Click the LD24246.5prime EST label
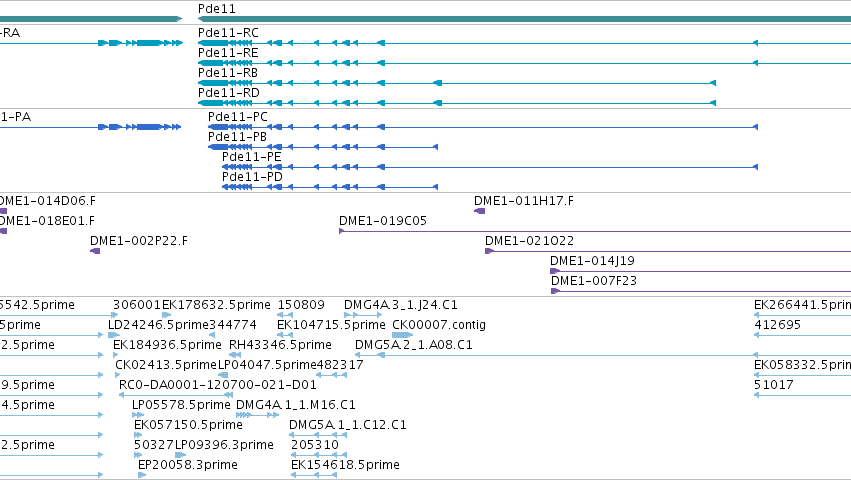Viewport: 851px width, 480px height. pos(158,325)
